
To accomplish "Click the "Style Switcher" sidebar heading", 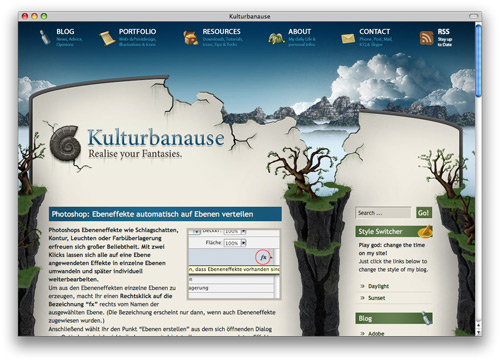I will coord(380,232).
